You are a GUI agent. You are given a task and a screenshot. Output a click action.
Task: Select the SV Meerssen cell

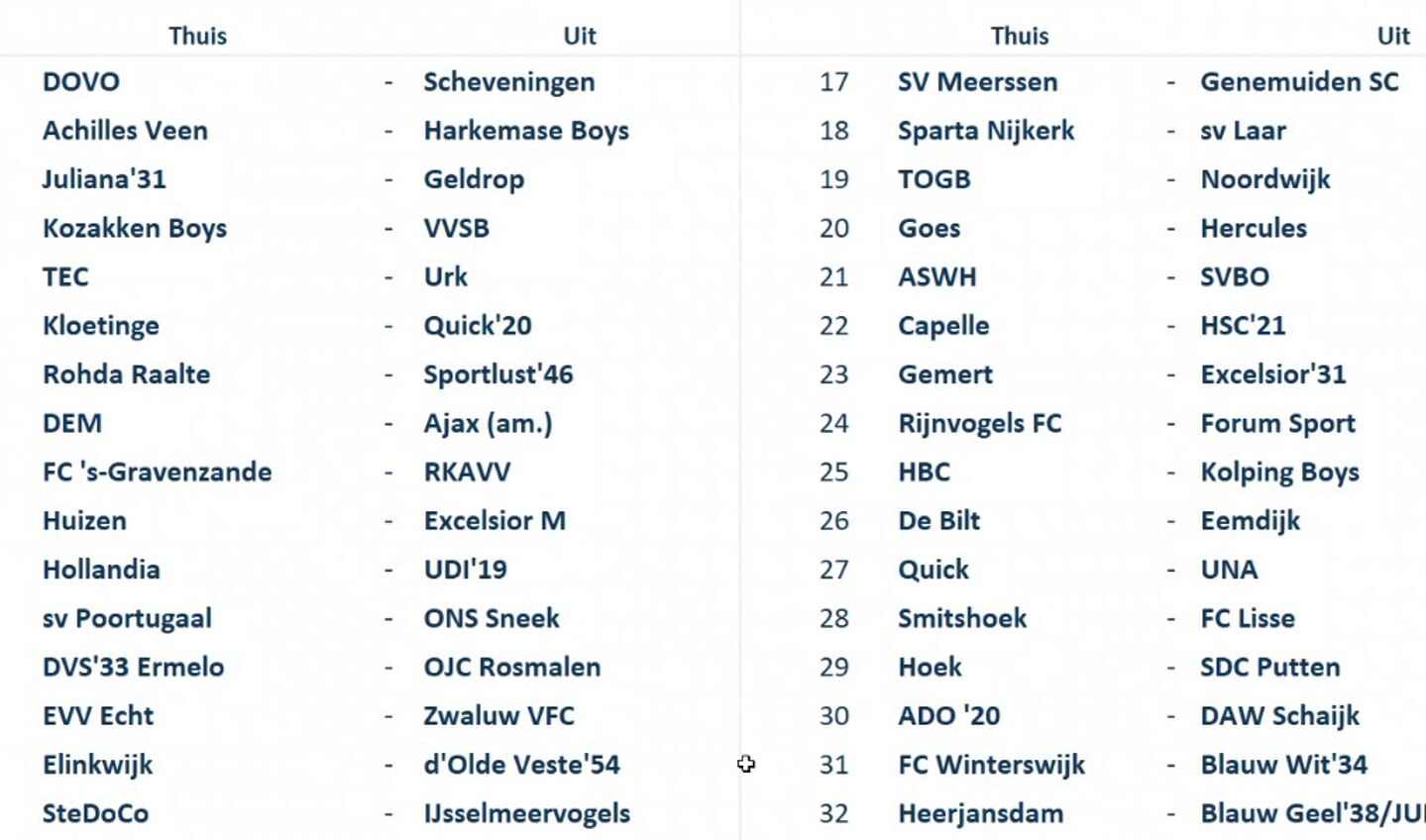click(x=977, y=82)
